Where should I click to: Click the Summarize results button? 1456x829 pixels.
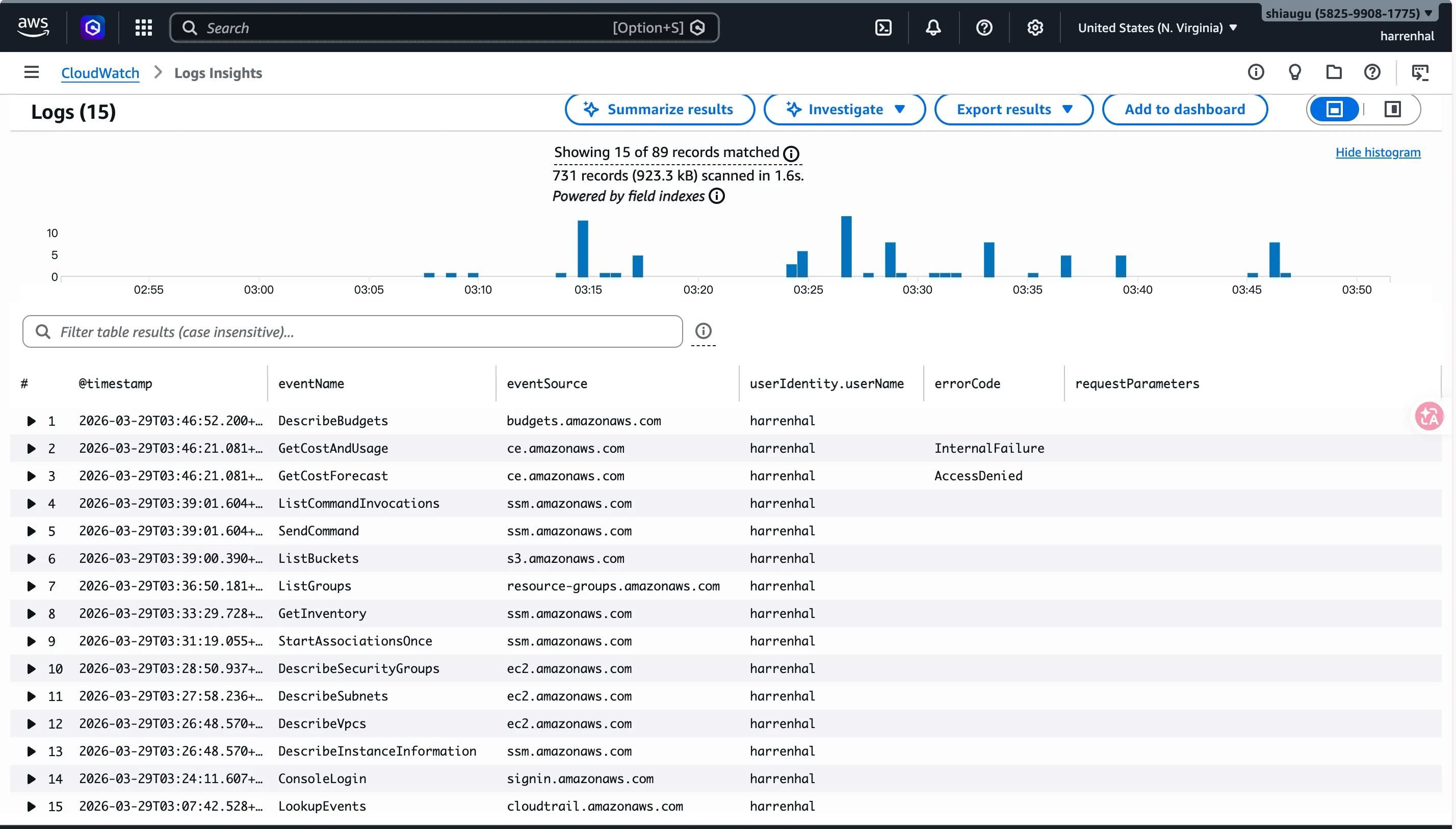click(660, 109)
